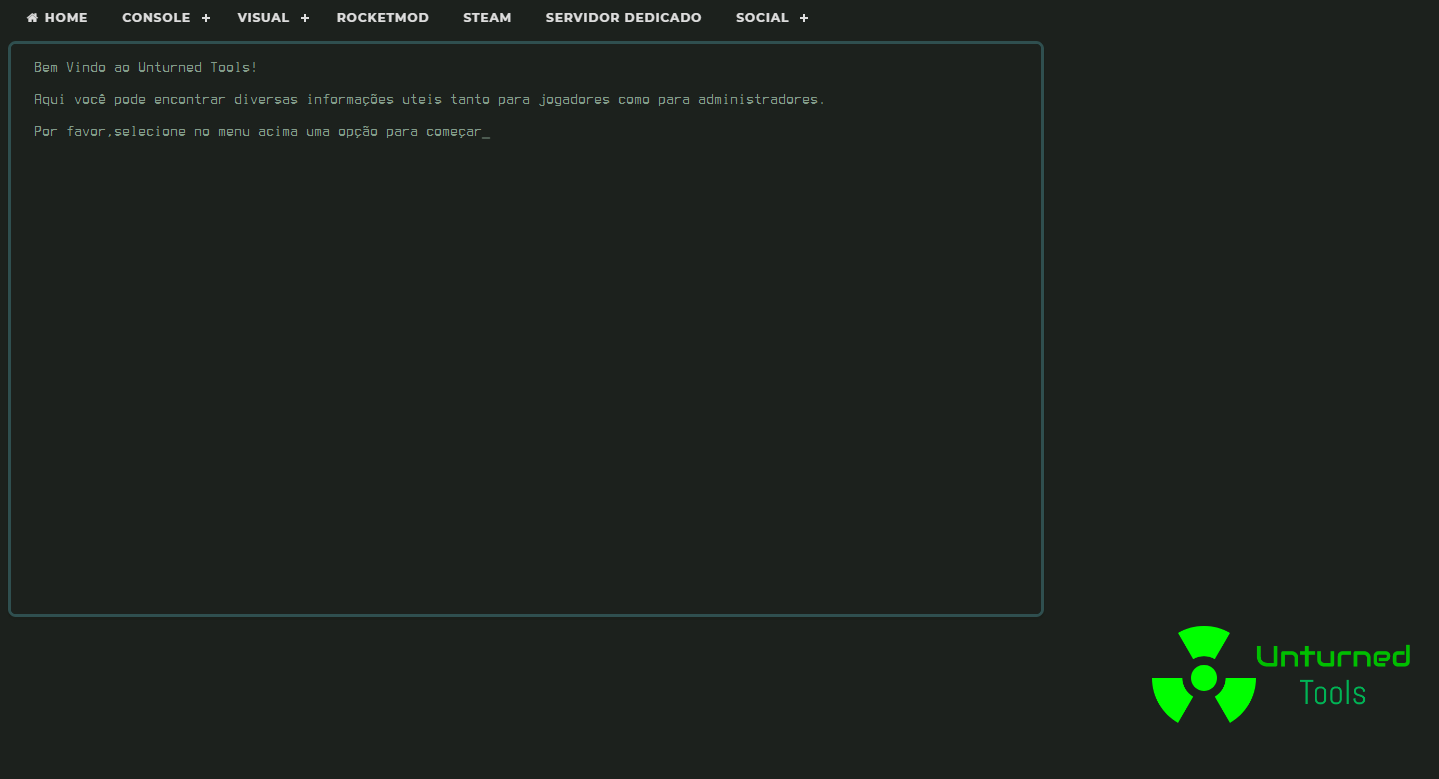The width and height of the screenshot is (1439, 779).
Task: Expand the VISUAL menu plus sign
Action: pyautogui.click(x=305, y=18)
